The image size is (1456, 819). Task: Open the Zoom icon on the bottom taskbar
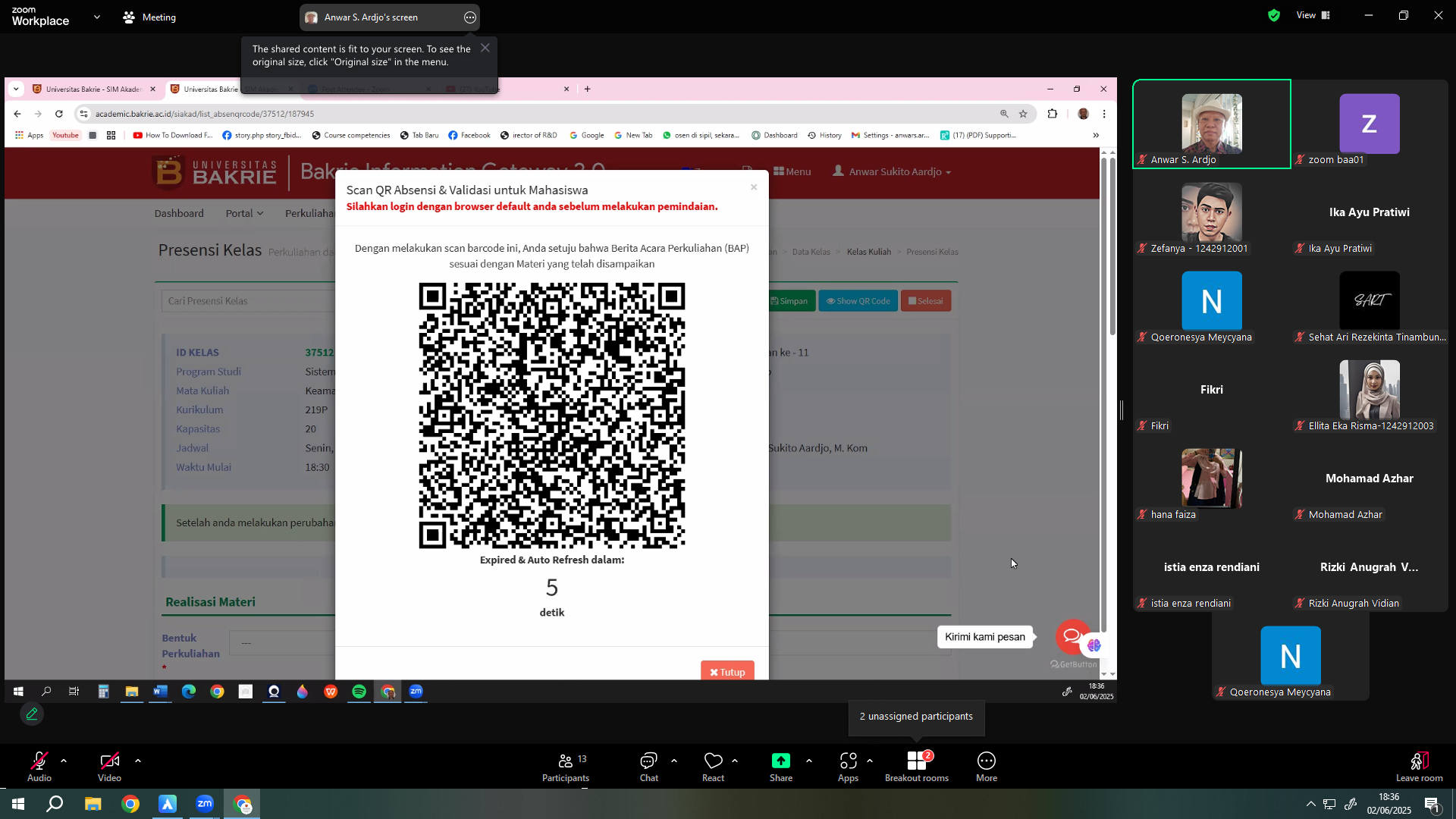[205, 804]
